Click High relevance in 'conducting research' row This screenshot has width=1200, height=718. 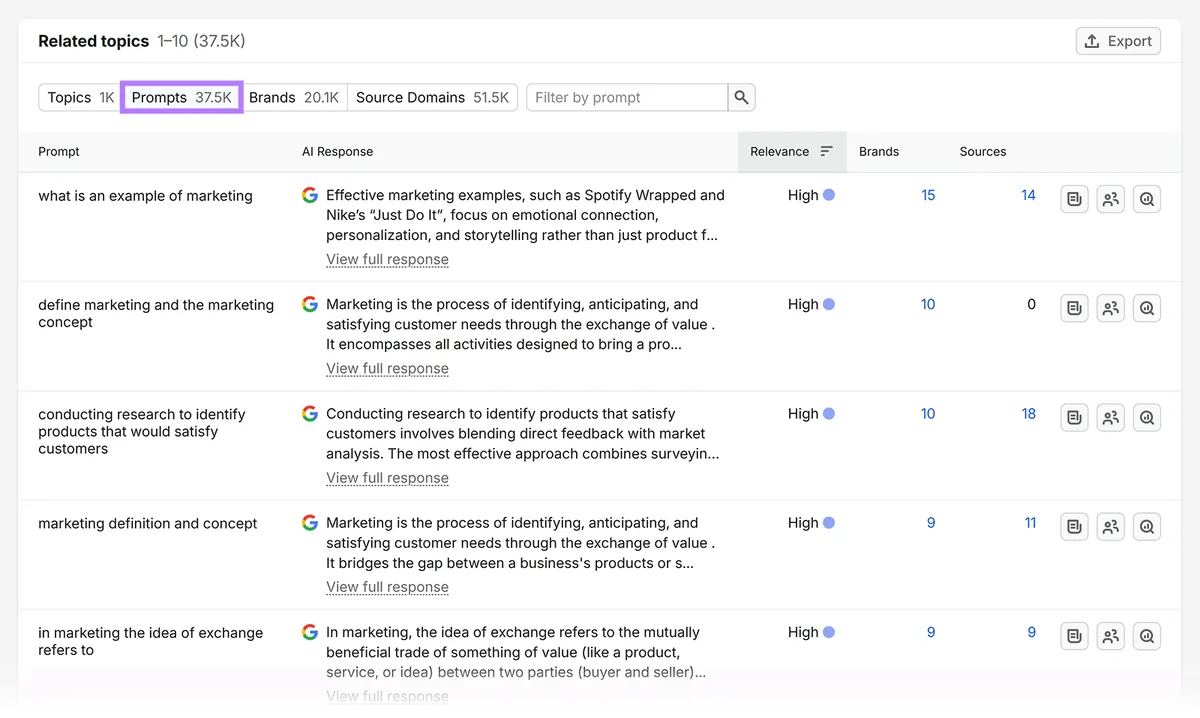[811, 413]
